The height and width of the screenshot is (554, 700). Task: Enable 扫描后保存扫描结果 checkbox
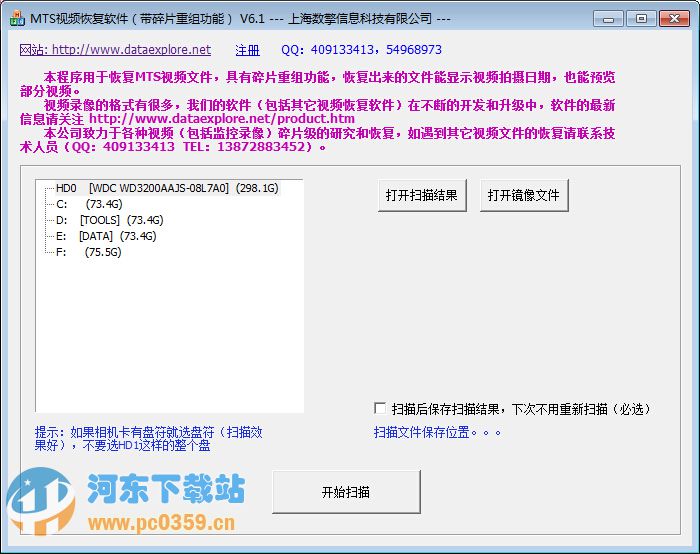[x=380, y=408]
